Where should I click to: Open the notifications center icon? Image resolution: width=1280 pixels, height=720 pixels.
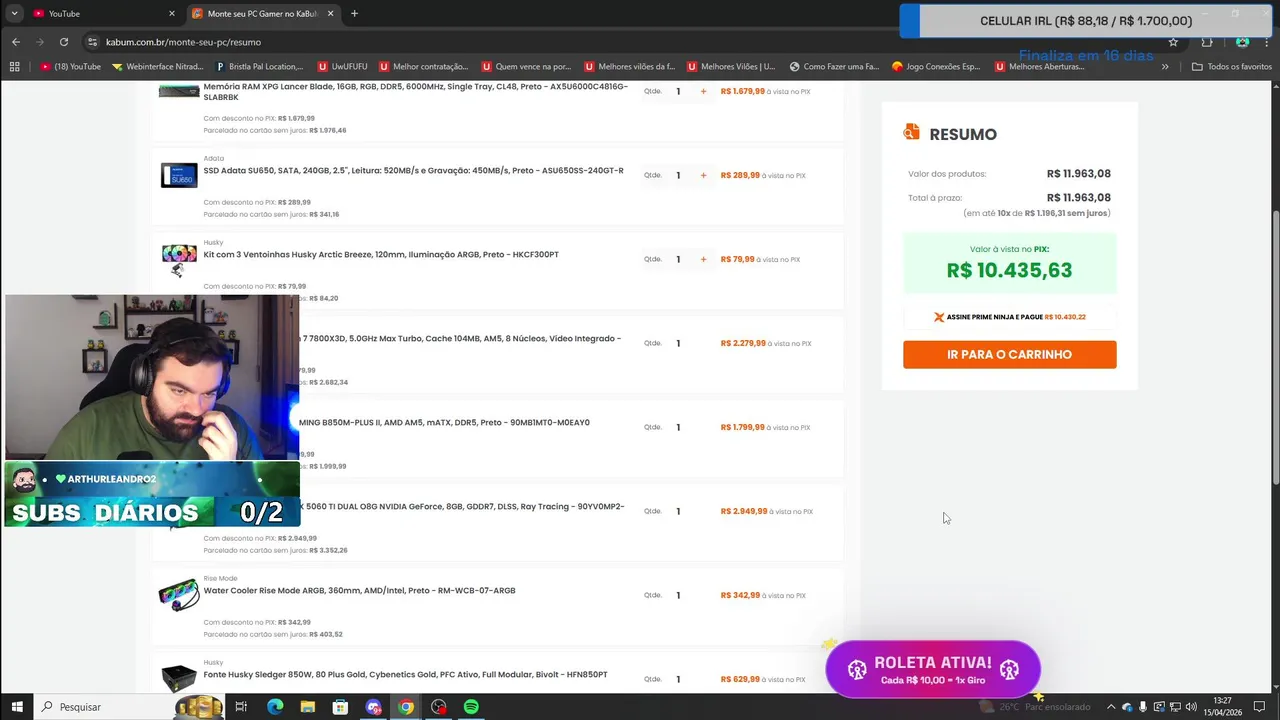pyautogui.click(x=1260, y=707)
